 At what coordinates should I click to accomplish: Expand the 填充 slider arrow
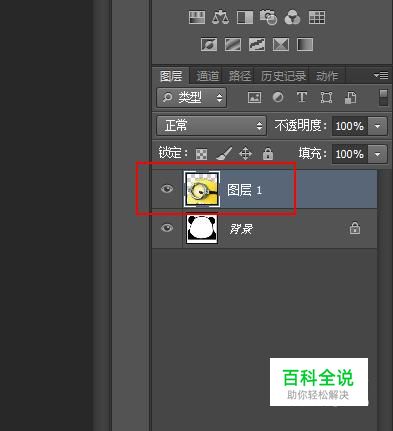(377, 154)
